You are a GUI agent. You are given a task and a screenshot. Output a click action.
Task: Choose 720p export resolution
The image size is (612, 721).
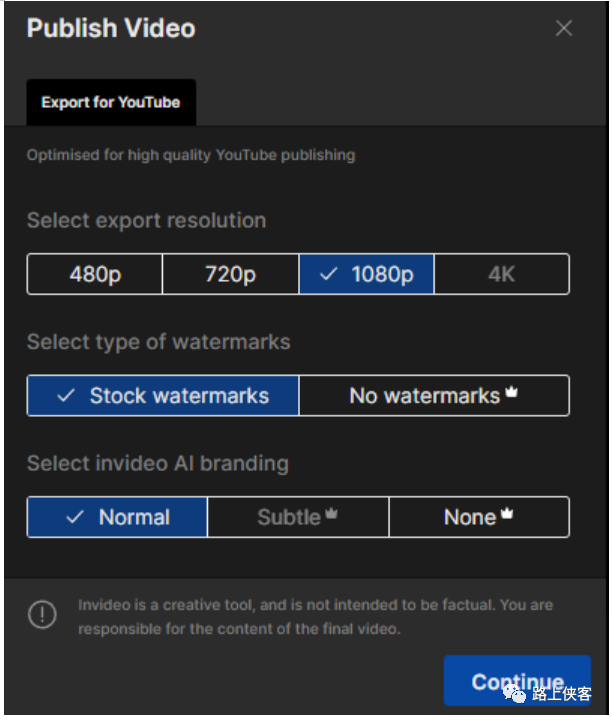[x=231, y=275]
